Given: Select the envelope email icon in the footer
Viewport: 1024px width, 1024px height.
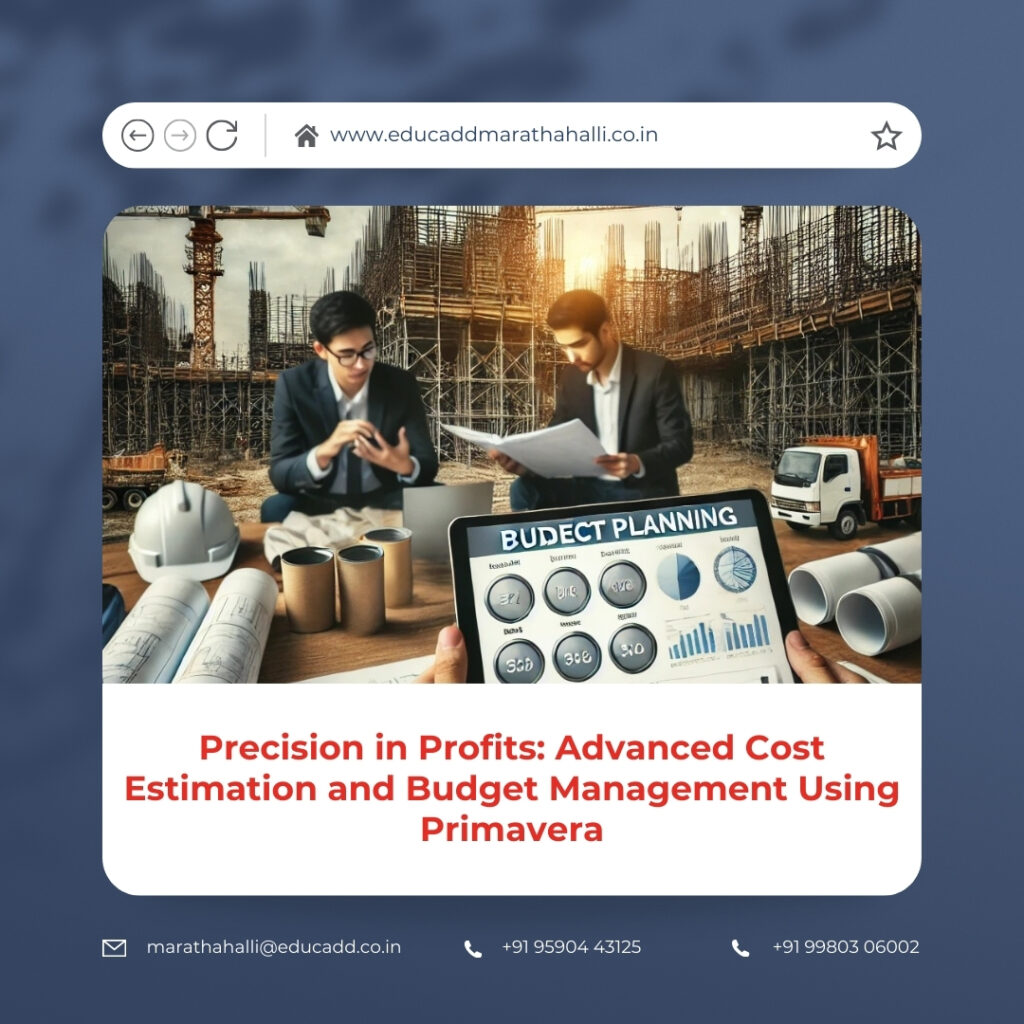Looking at the screenshot, I should (113, 944).
